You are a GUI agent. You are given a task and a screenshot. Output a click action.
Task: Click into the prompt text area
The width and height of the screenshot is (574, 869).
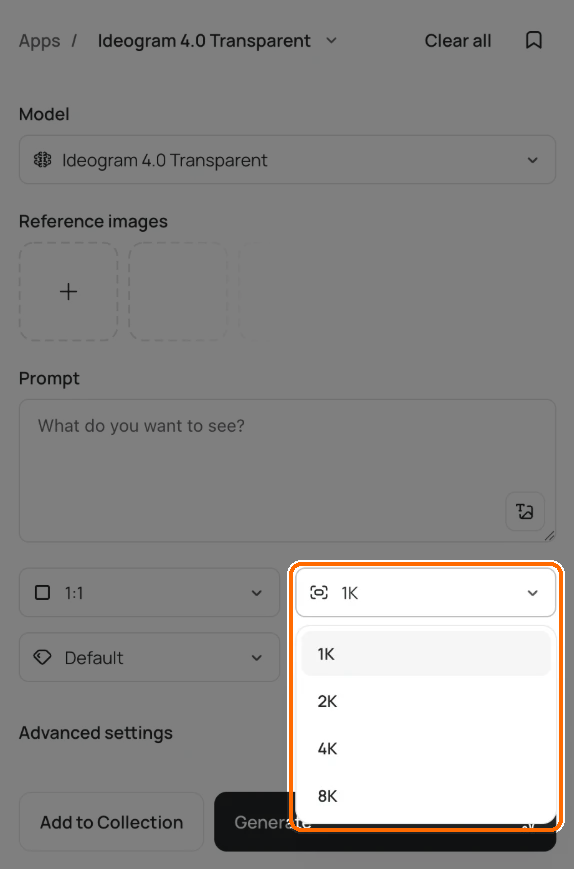[x=288, y=471]
